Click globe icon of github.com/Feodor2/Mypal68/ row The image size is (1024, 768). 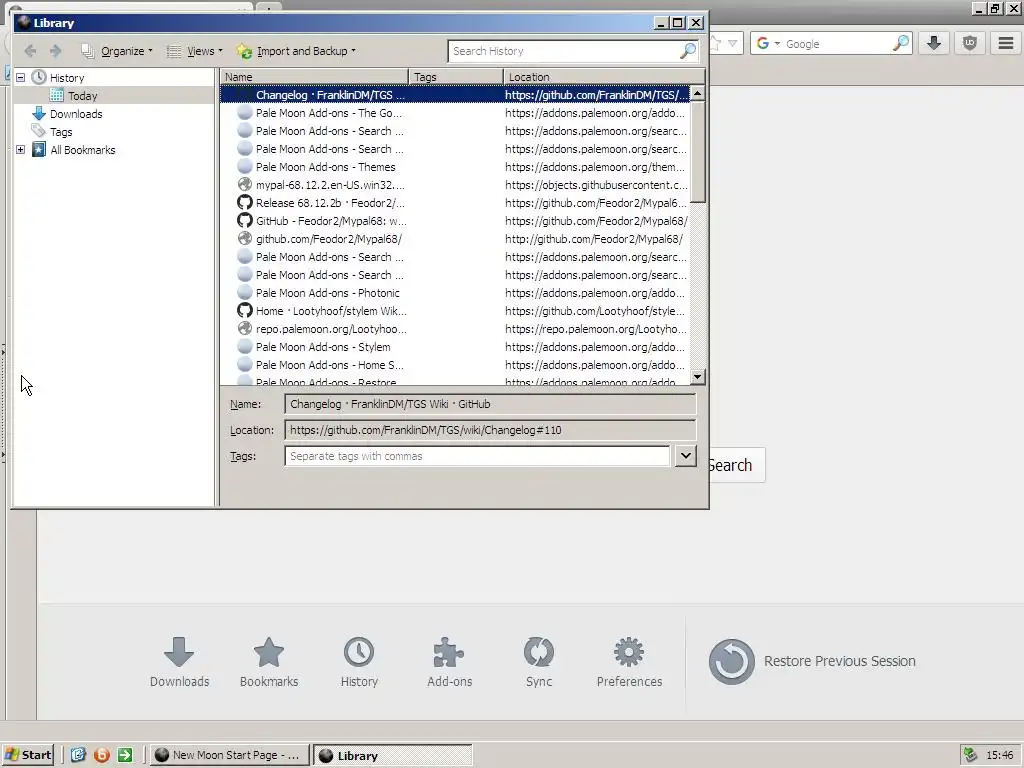[245, 239]
